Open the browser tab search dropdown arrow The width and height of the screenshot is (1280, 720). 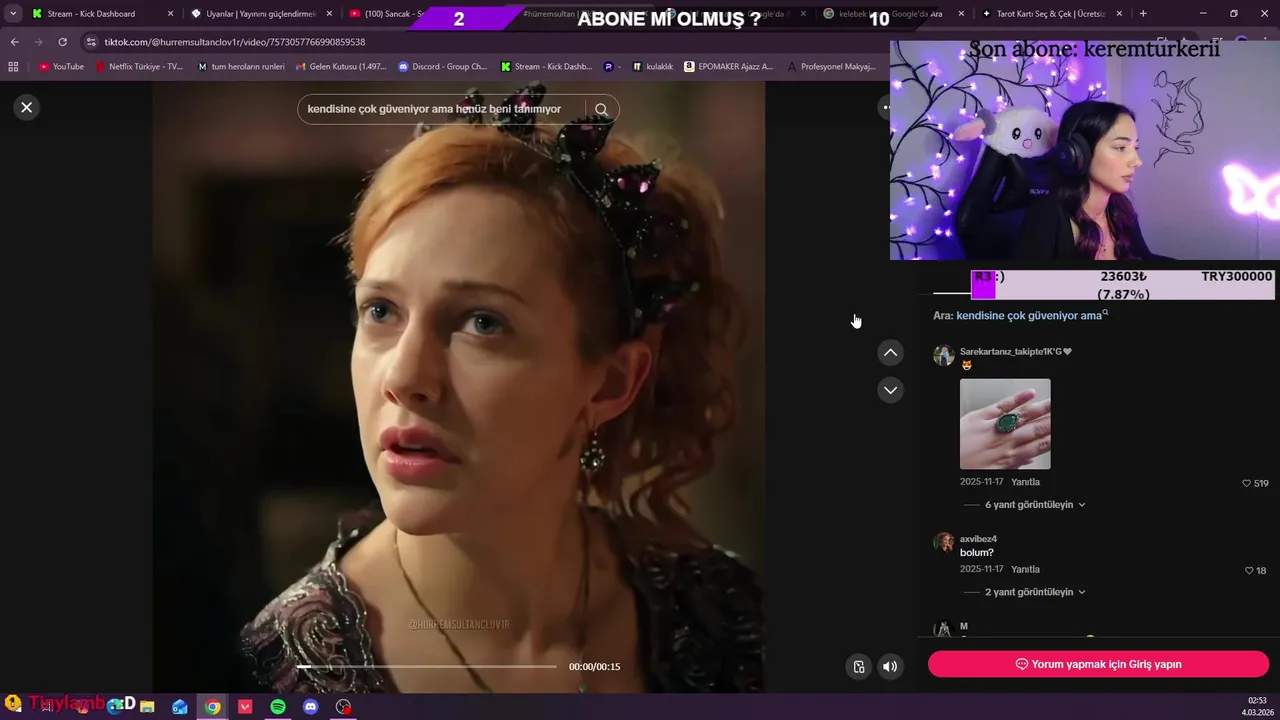tap(13, 14)
